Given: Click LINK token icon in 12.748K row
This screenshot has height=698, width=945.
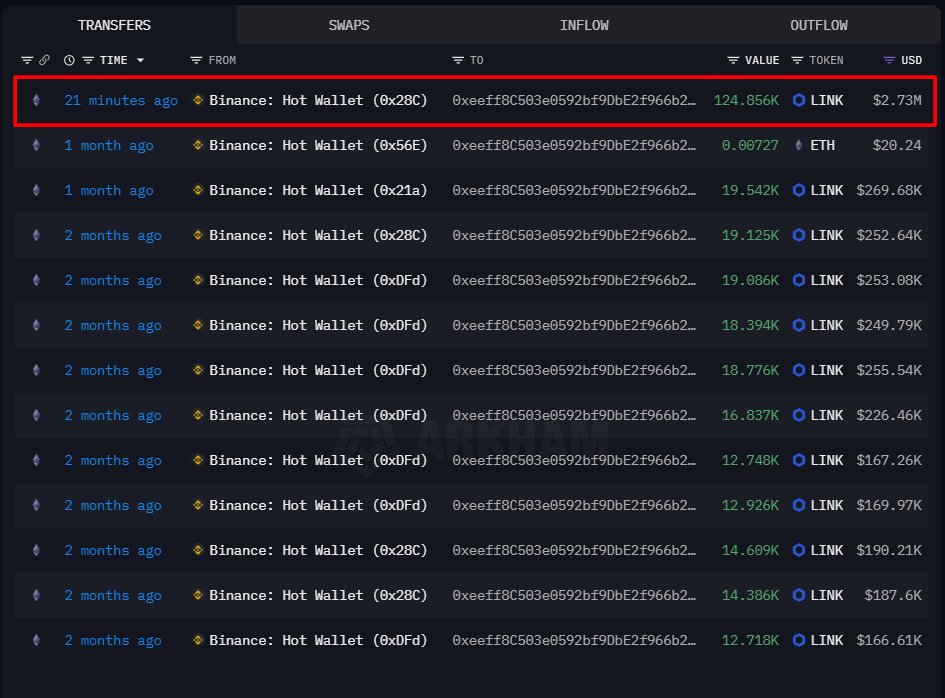Looking at the screenshot, I should click(799, 461).
